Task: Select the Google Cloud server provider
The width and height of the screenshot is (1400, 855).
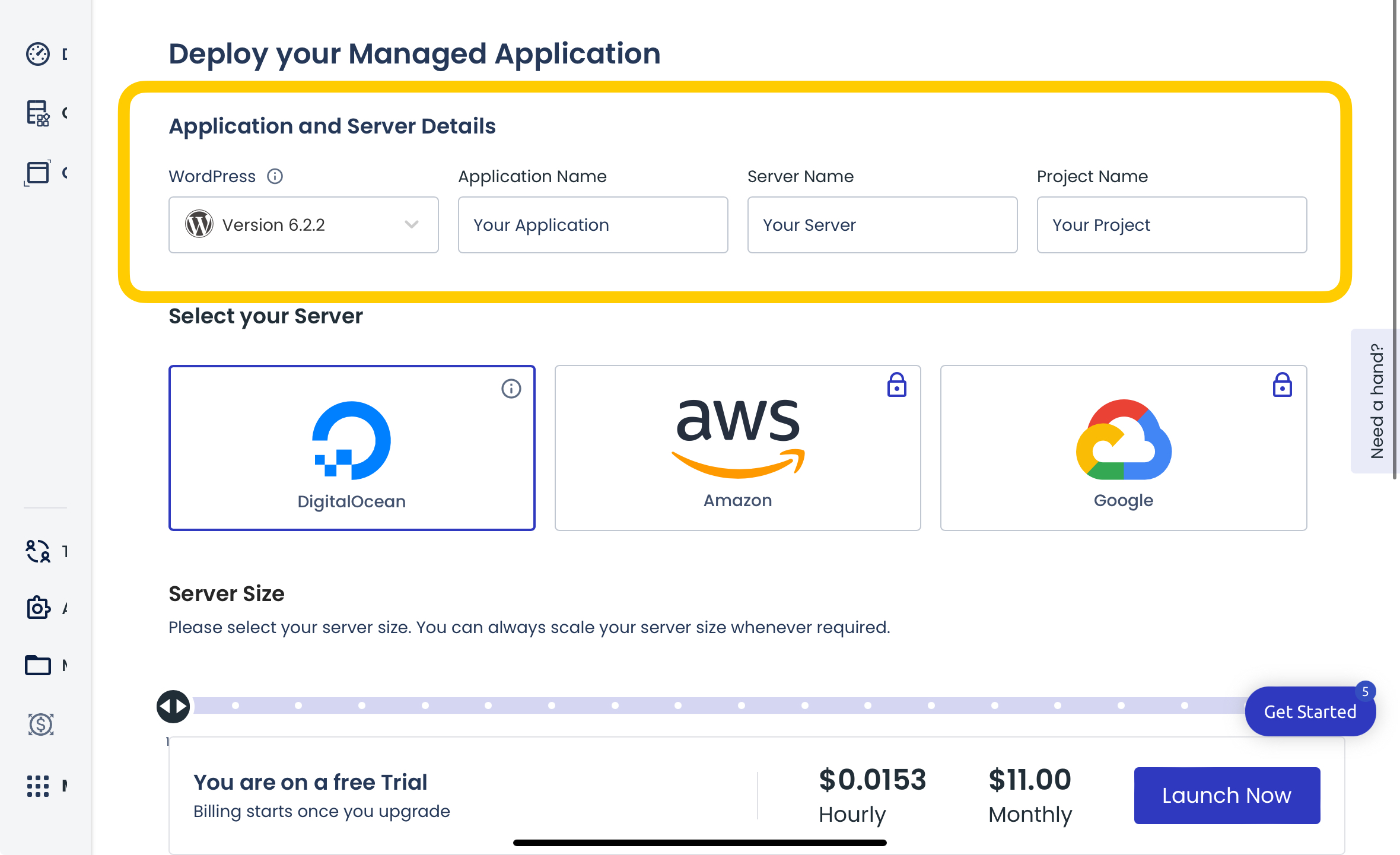Action: point(1124,448)
